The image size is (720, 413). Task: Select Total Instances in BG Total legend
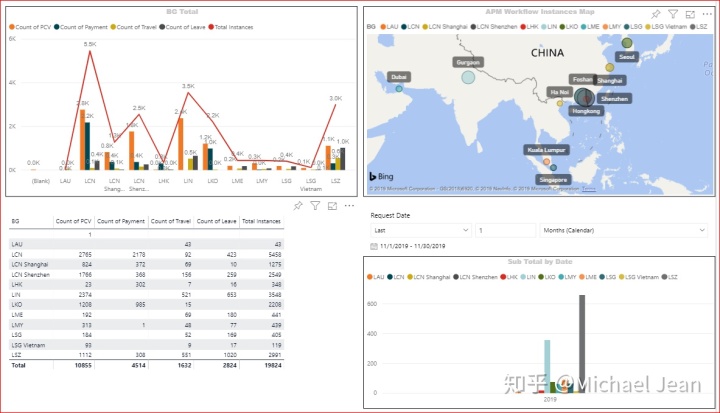pos(231,27)
